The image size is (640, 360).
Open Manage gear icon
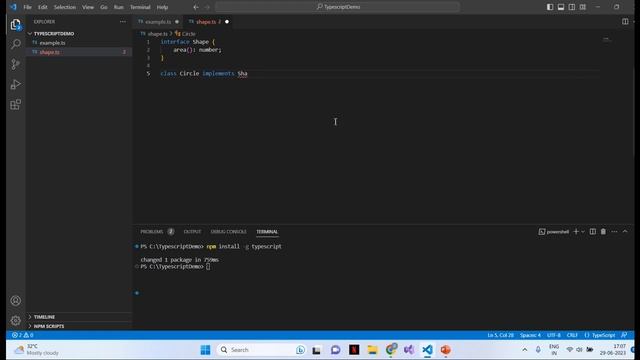pos(16,320)
